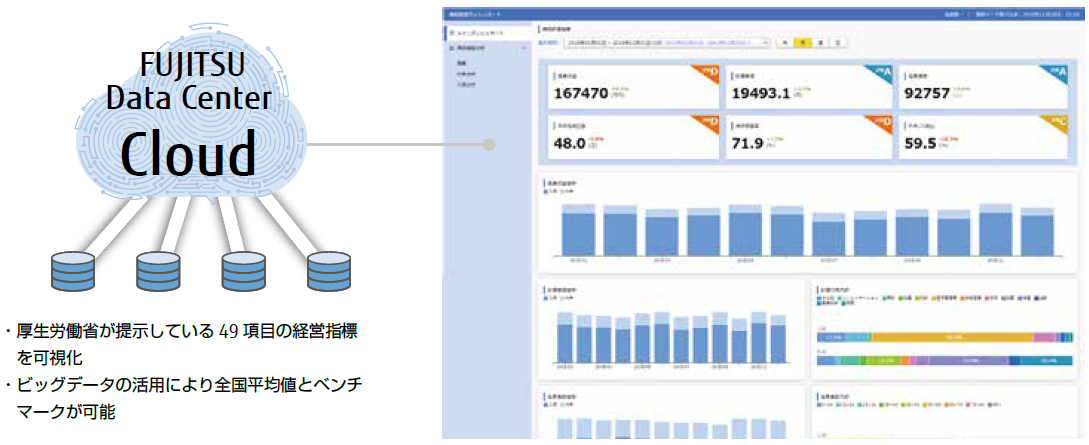Screen dimensions: 1089x445
Task: Open the KPI card showing 92757
Action: pos(984,87)
